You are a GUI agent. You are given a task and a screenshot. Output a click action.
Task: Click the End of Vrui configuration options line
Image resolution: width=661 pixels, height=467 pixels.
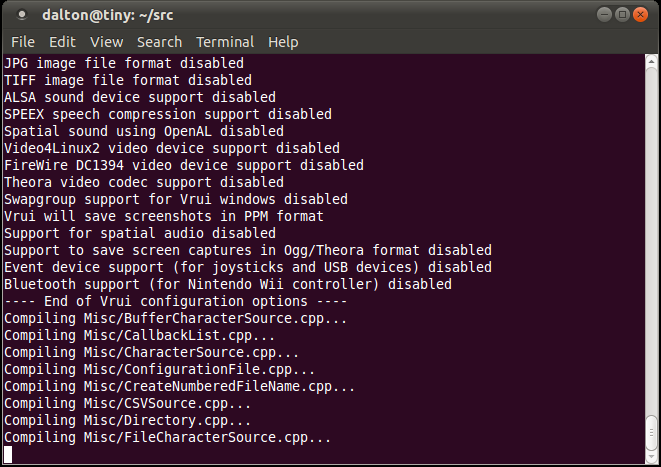175,301
